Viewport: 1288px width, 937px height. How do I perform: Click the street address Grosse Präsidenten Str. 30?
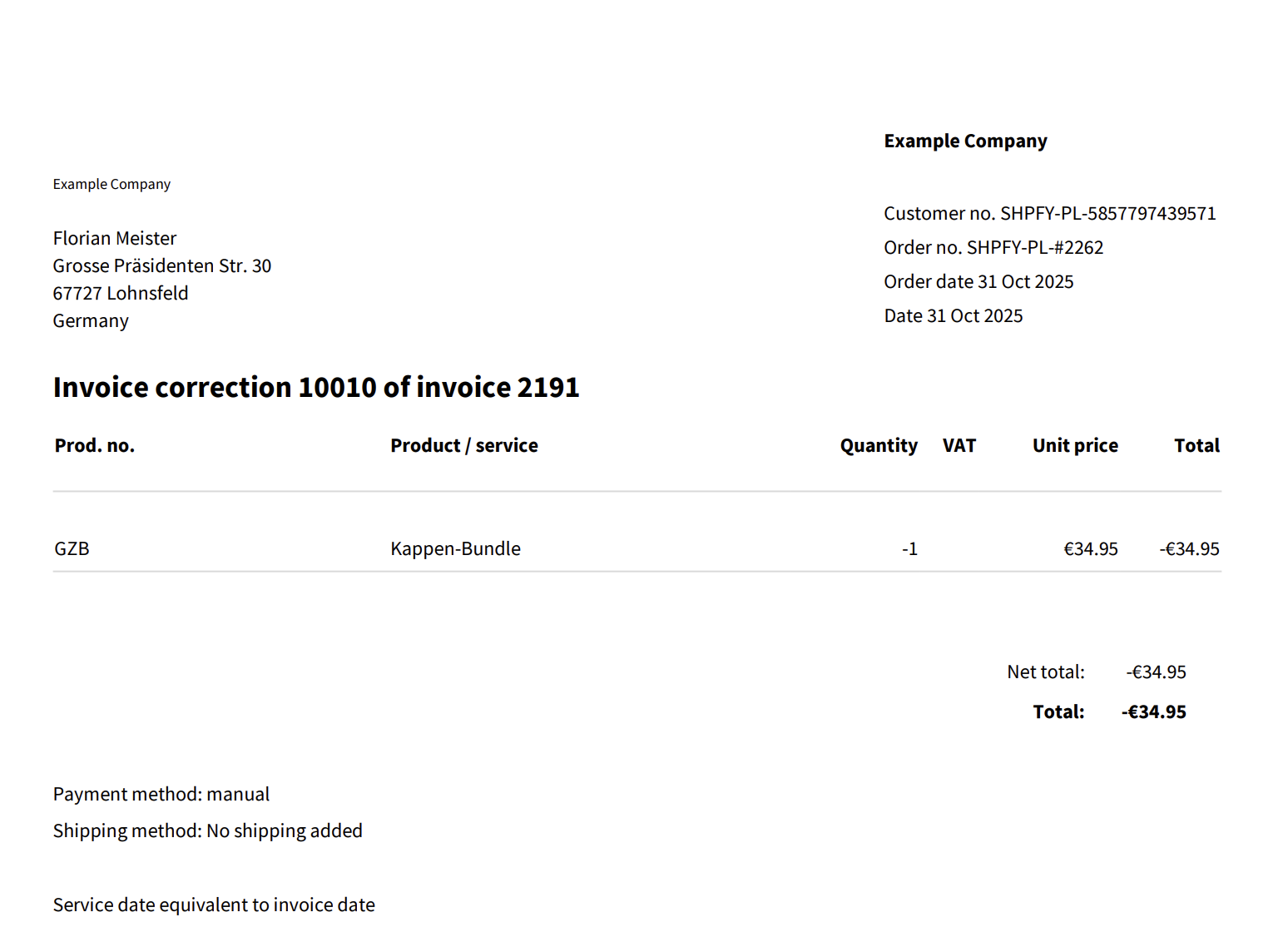tap(162, 266)
